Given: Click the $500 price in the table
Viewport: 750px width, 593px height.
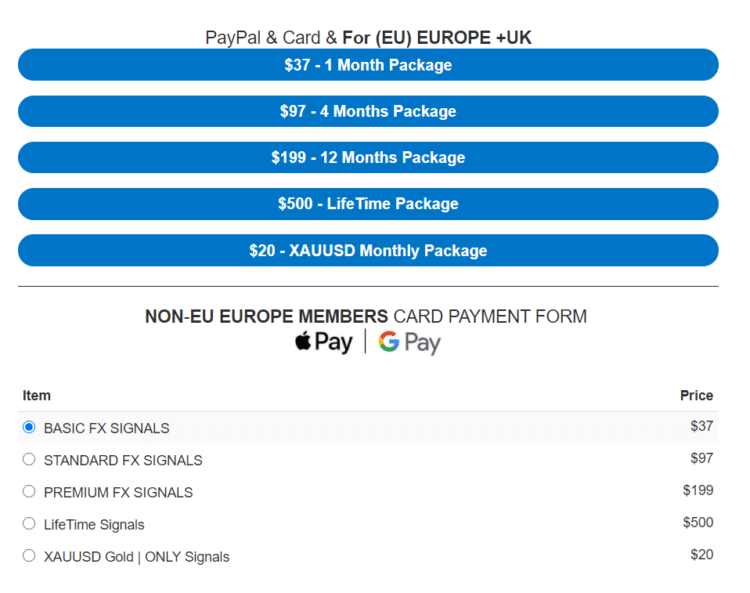Looking at the screenshot, I should [698, 522].
